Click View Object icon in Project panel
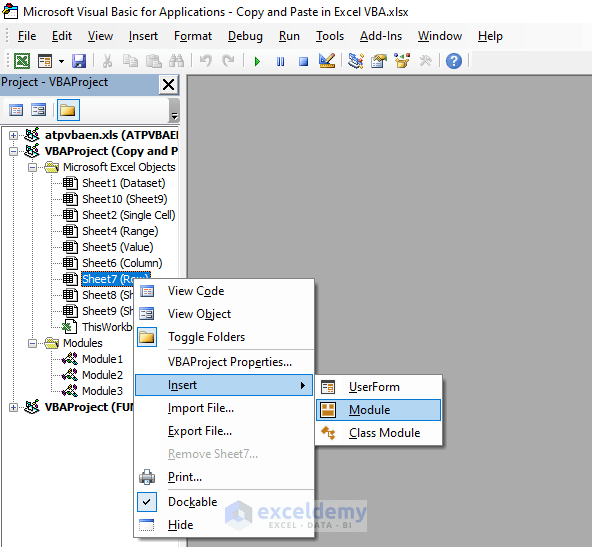This screenshot has width=592, height=547. point(39,110)
